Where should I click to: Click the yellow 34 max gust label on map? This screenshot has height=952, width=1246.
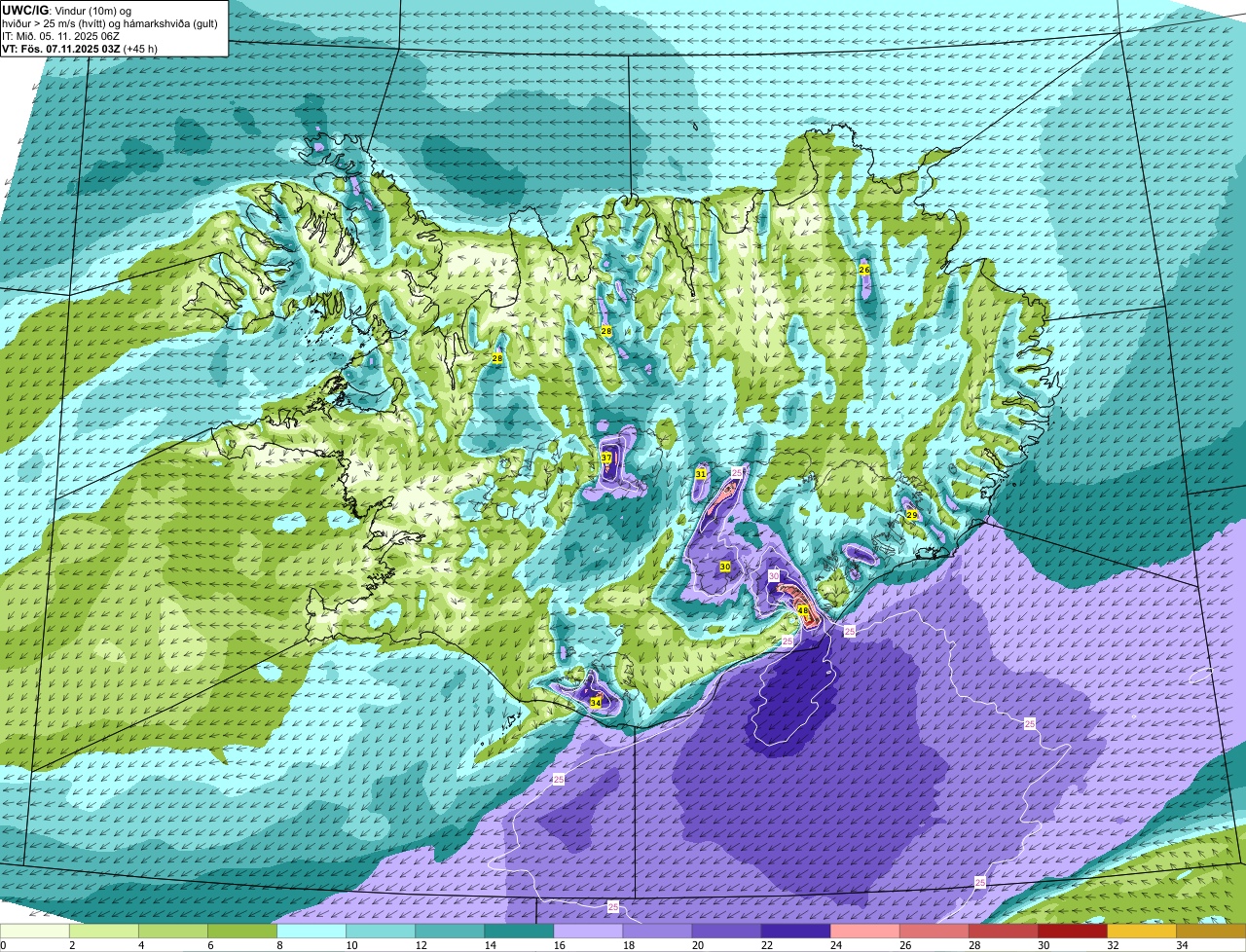[x=596, y=701]
